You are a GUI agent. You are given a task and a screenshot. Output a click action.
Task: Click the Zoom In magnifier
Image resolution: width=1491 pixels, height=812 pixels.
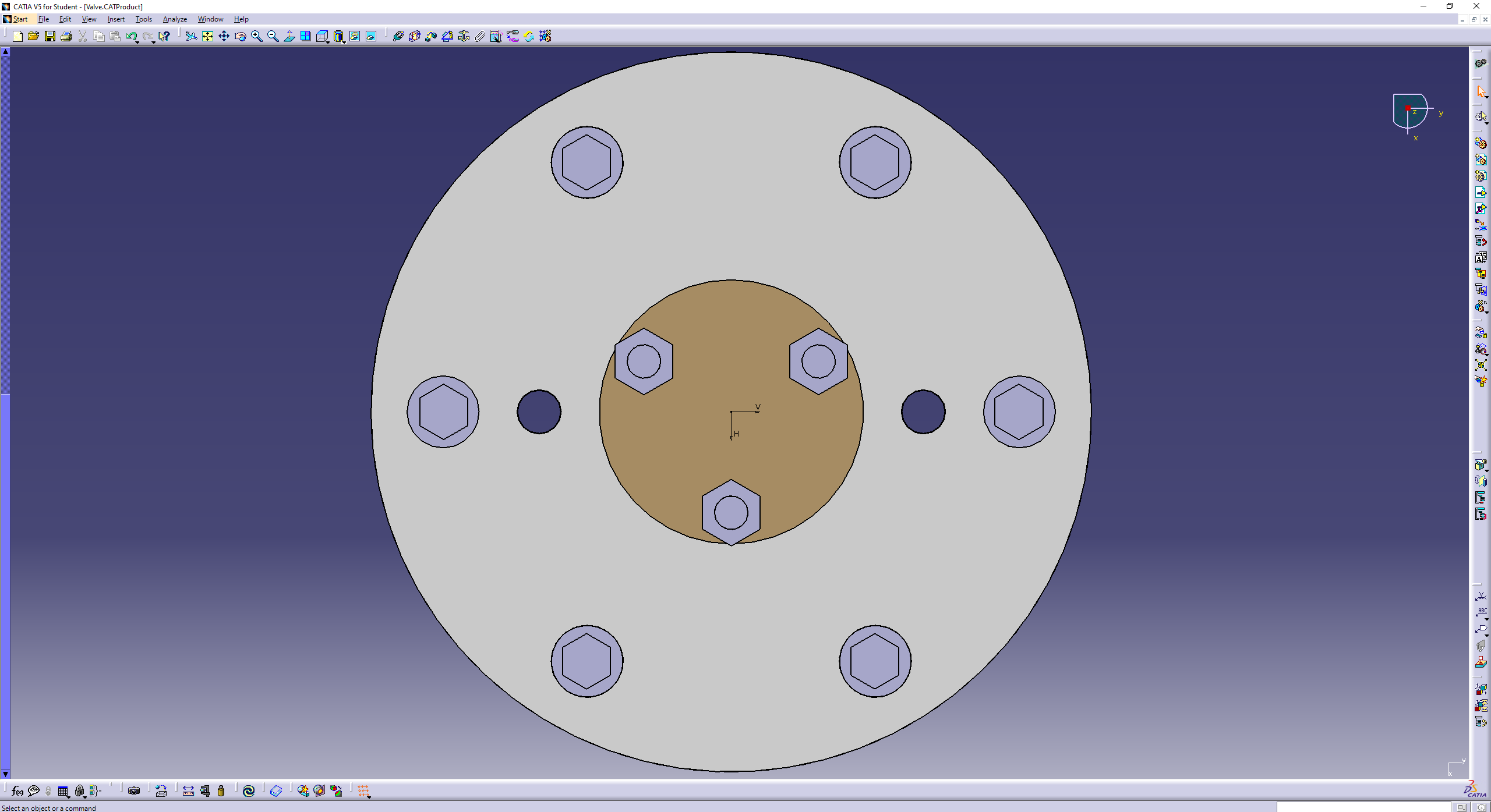click(256, 37)
